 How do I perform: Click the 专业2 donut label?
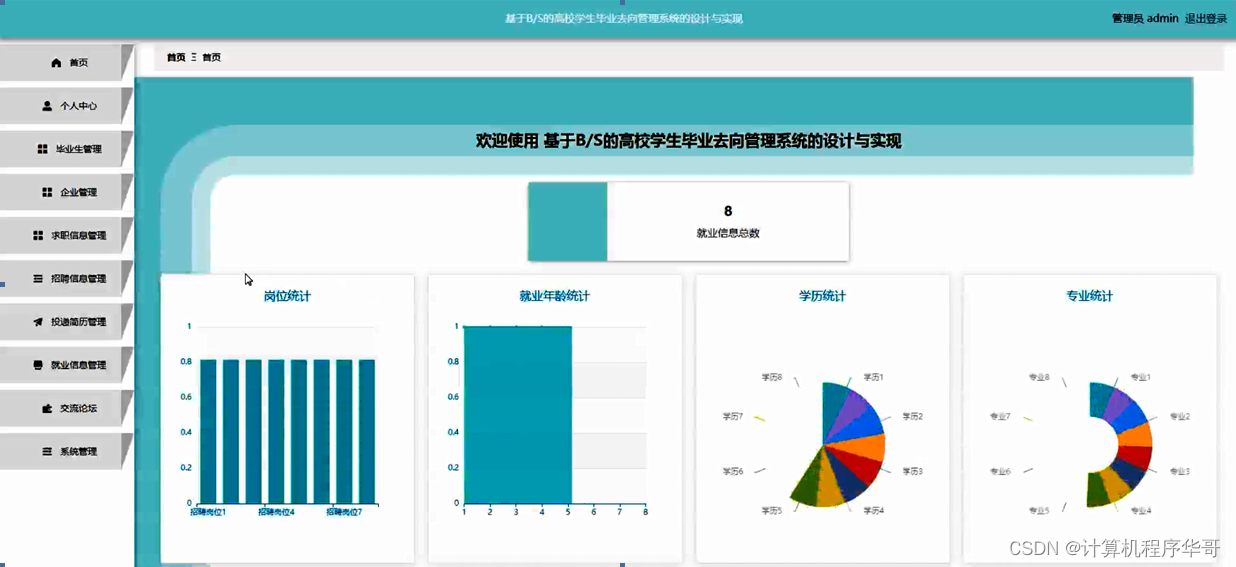[1179, 416]
